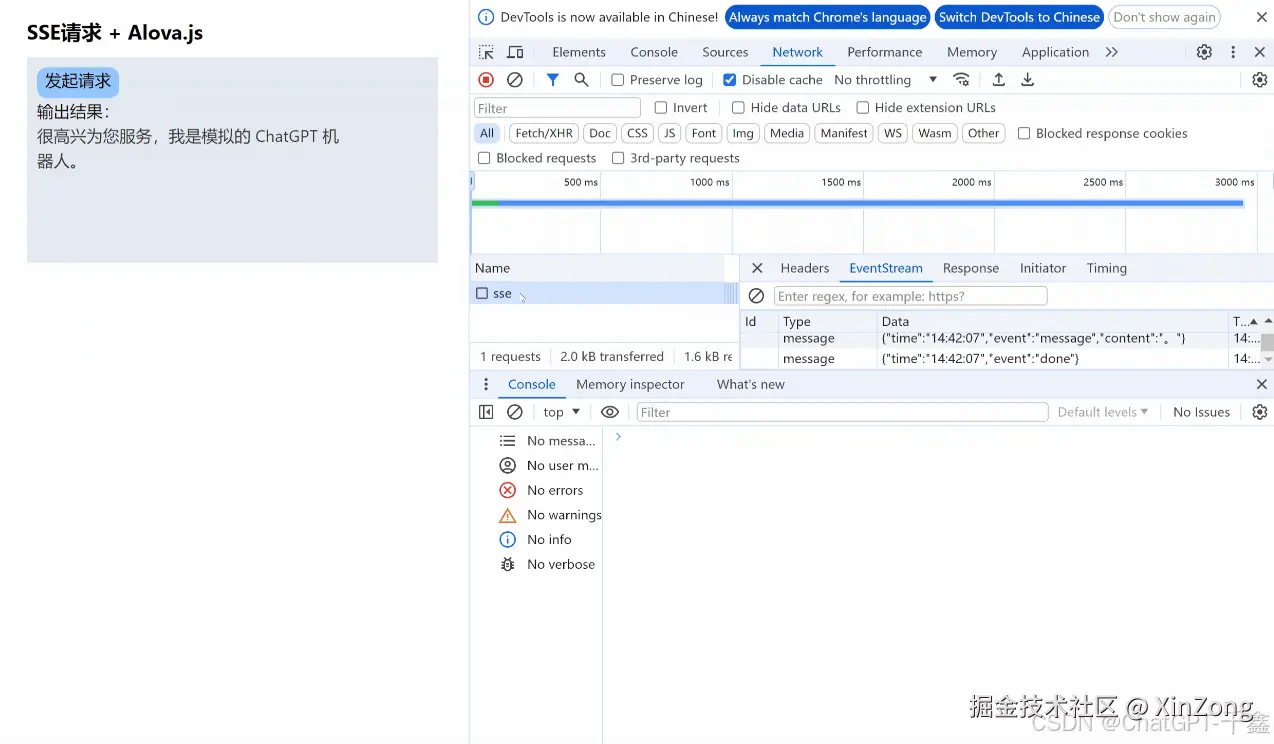This screenshot has width=1274, height=744.
Task: Clear the network log
Action: [515, 80]
